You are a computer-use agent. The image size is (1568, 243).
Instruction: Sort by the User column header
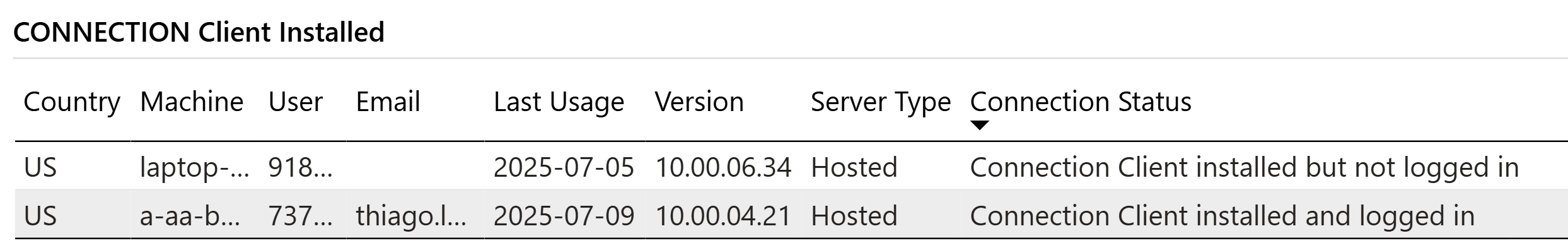click(x=296, y=102)
